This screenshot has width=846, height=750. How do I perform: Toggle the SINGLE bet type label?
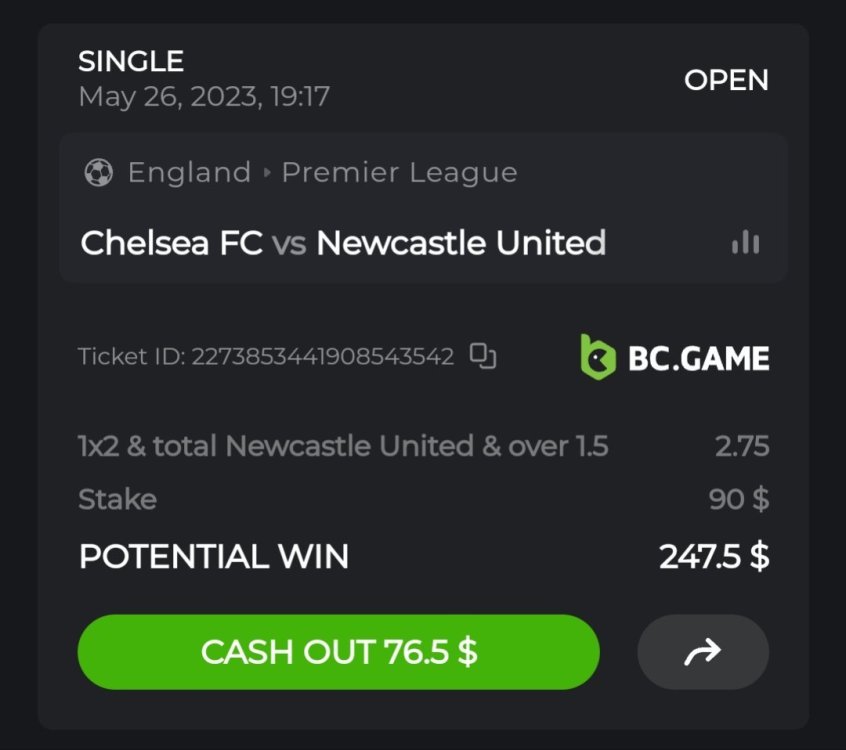[131, 61]
